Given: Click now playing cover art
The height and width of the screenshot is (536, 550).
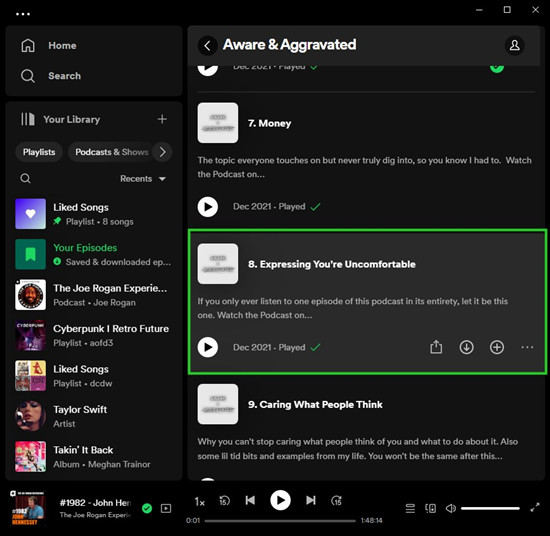Looking at the screenshot, I should (x=28, y=508).
